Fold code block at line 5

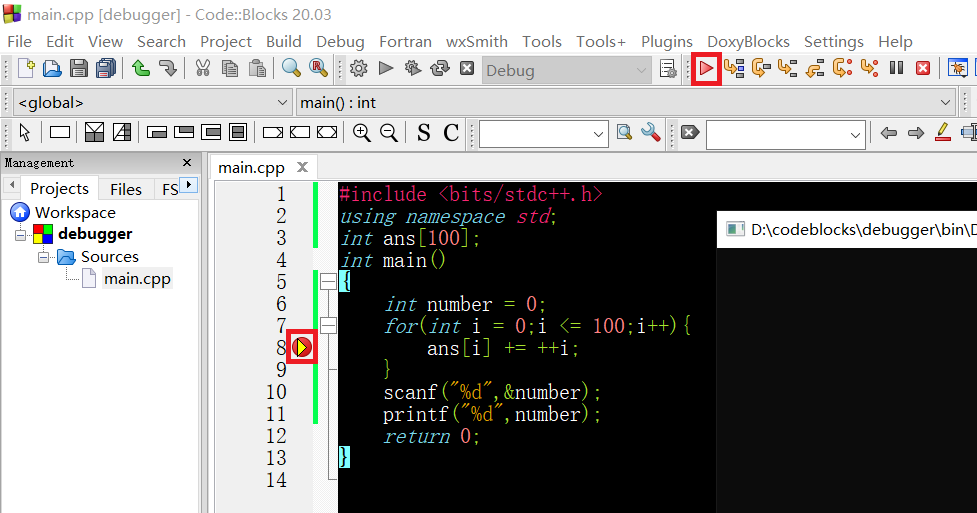point(328,282)
